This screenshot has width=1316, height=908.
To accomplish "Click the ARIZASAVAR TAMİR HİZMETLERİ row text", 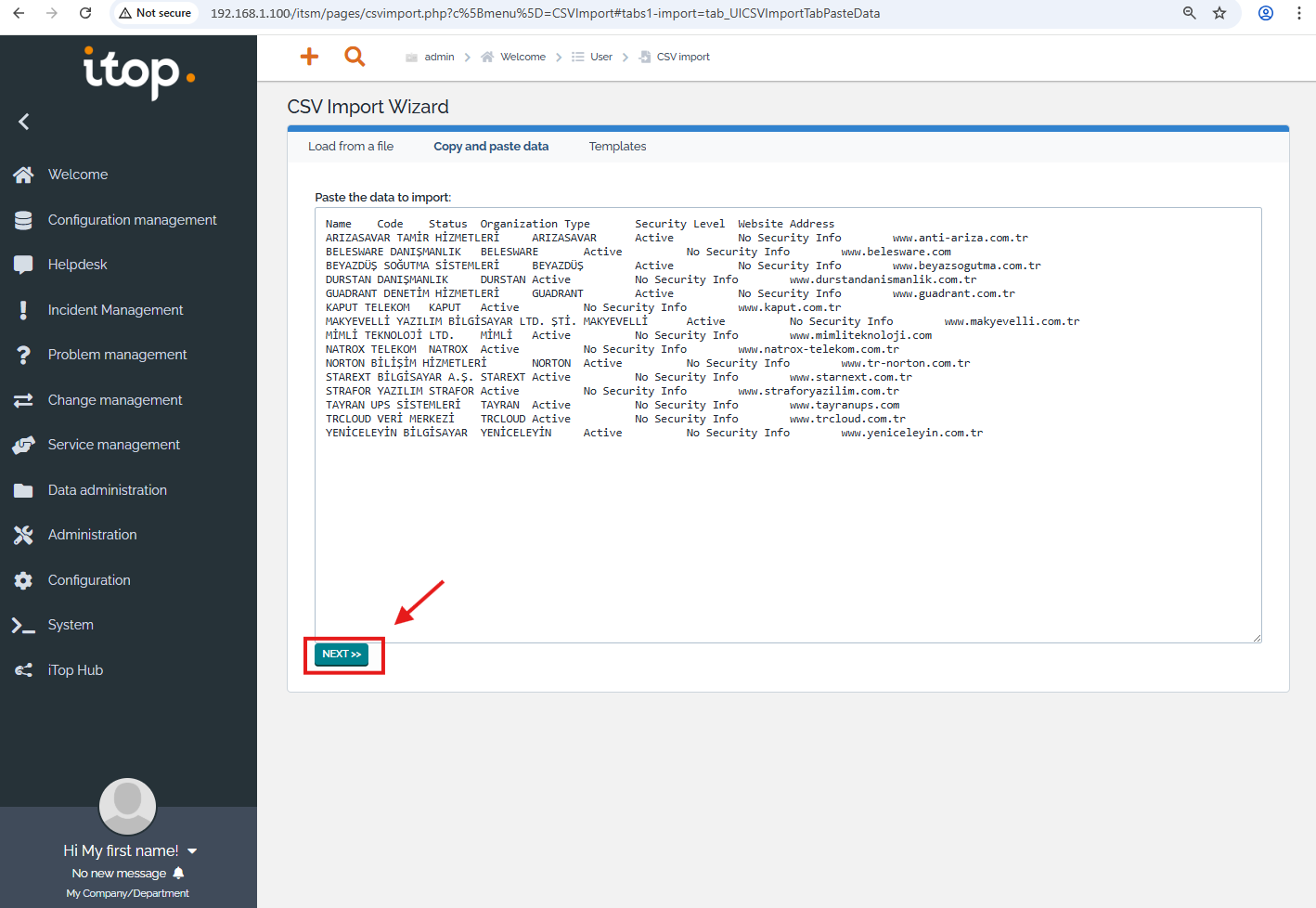I will (412, 238).
